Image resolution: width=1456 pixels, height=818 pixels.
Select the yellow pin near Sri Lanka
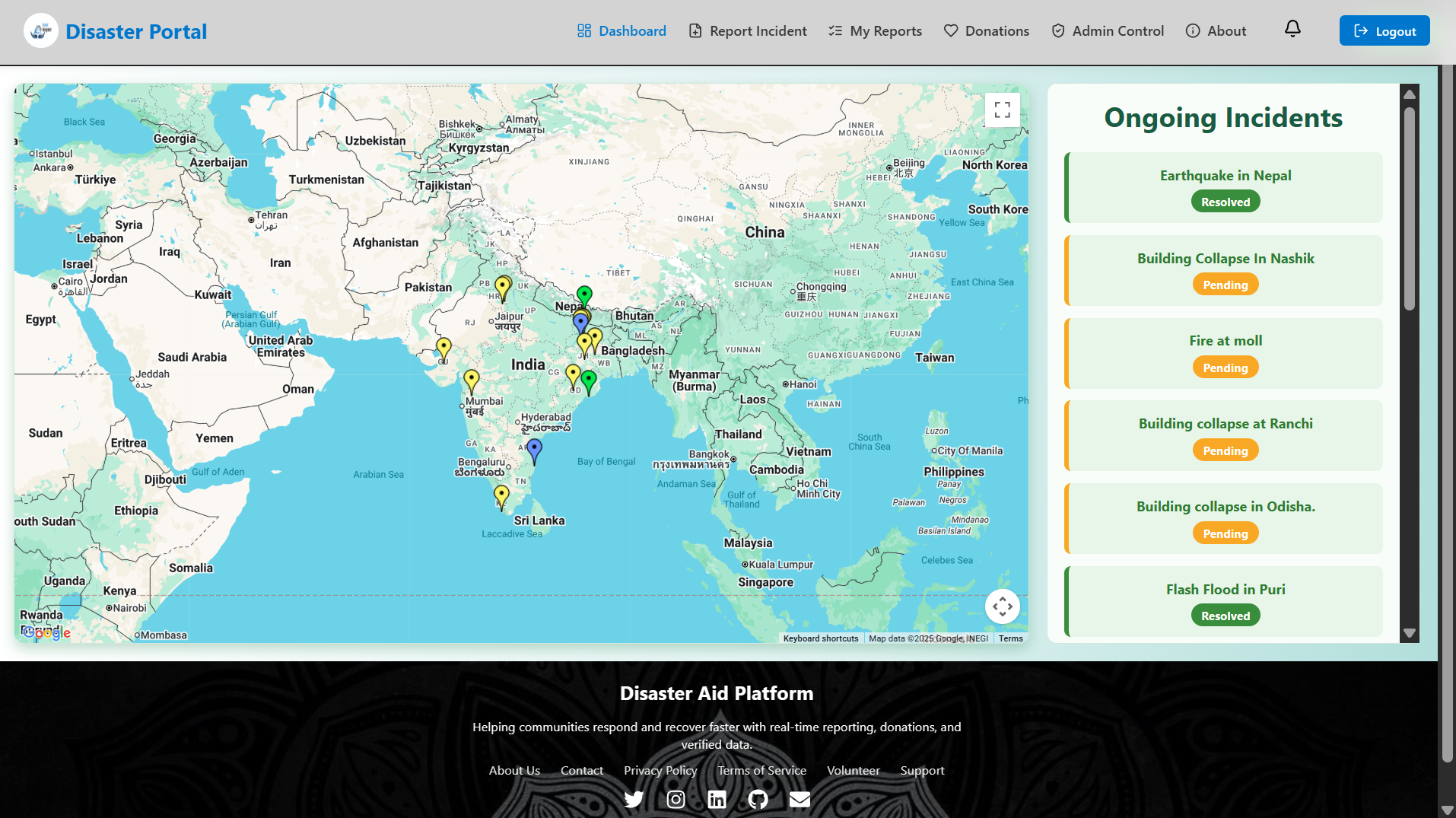click(x=501, y=497)
